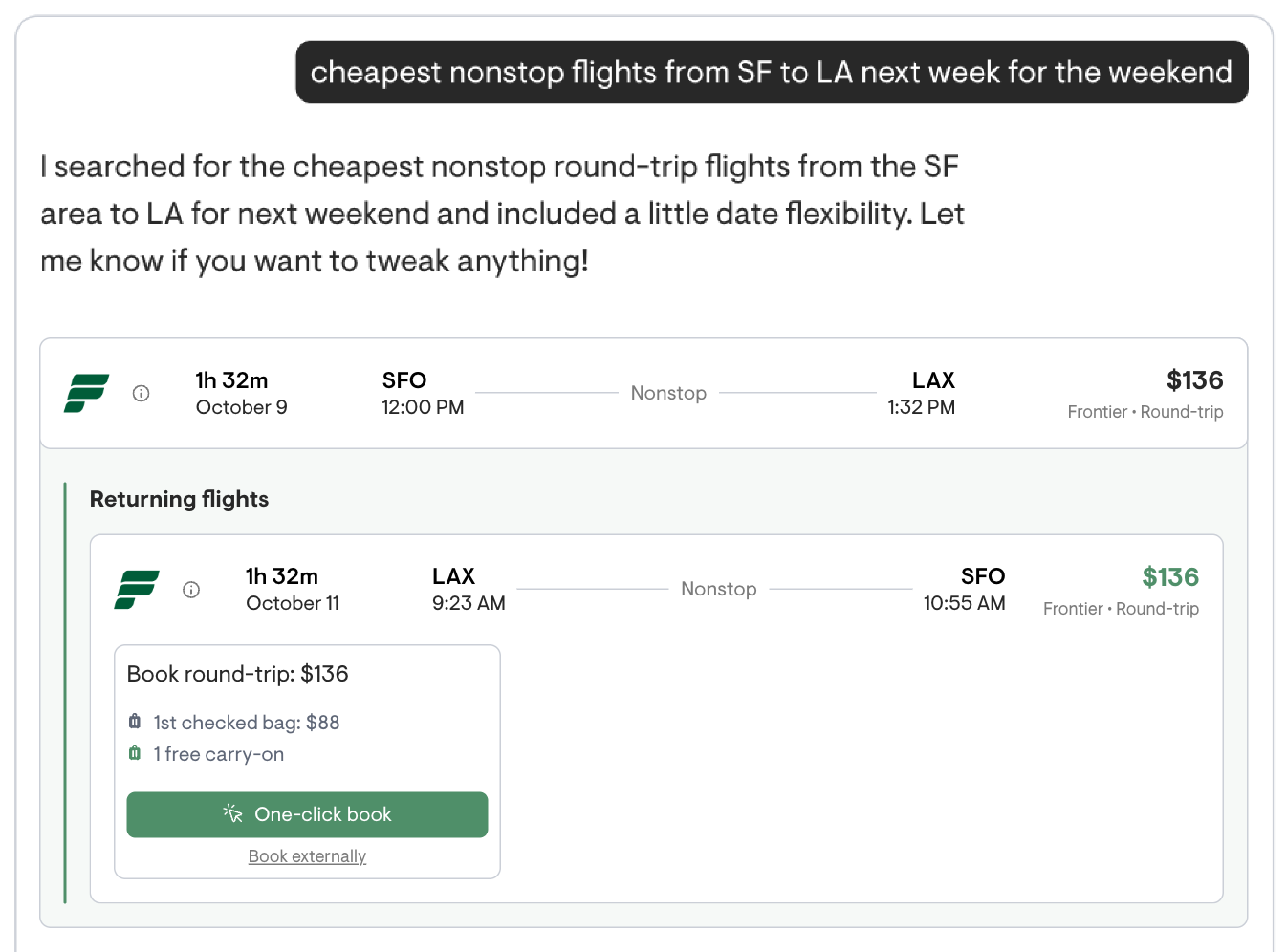Click the LAX 1:32 PM arrival time
Image resolution: width=1287 pixels, height=952 pixels.
[921, 408]
